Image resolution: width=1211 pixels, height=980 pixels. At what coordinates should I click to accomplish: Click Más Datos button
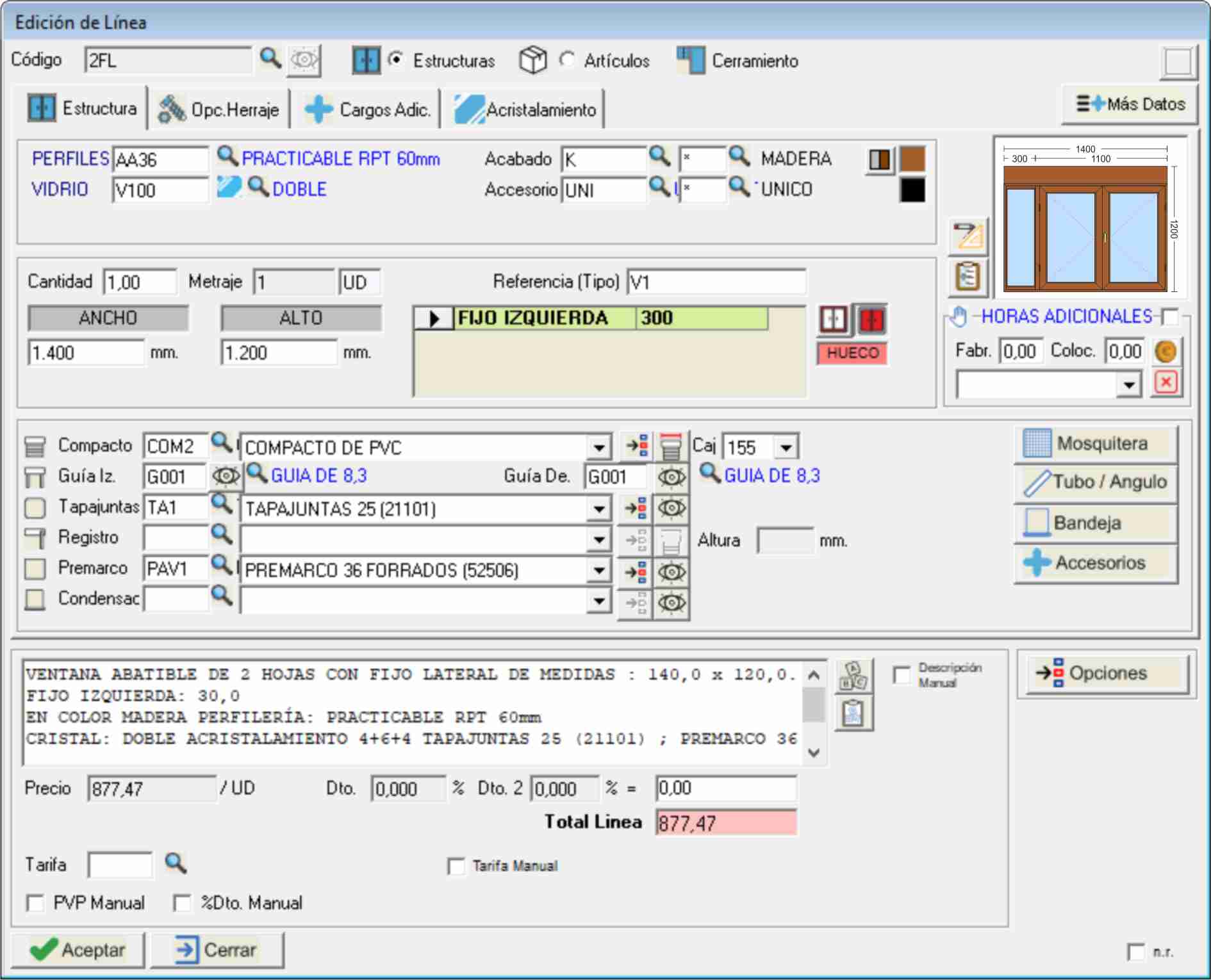point(1130,104)
